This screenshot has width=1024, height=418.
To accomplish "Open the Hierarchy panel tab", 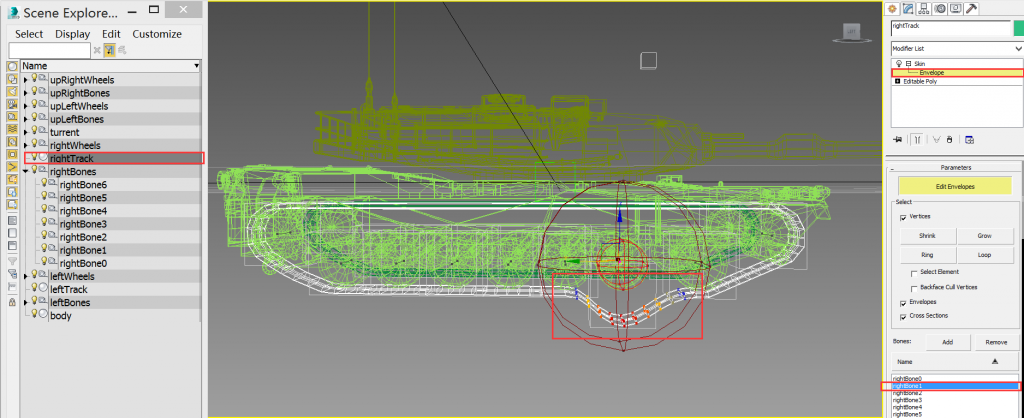I will [924, 9].
